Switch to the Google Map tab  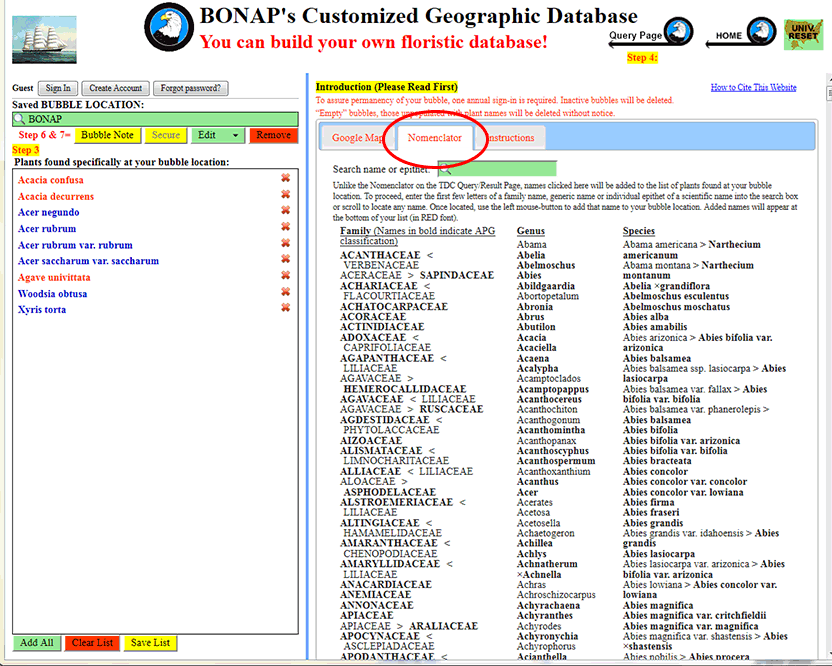(358, 138)
